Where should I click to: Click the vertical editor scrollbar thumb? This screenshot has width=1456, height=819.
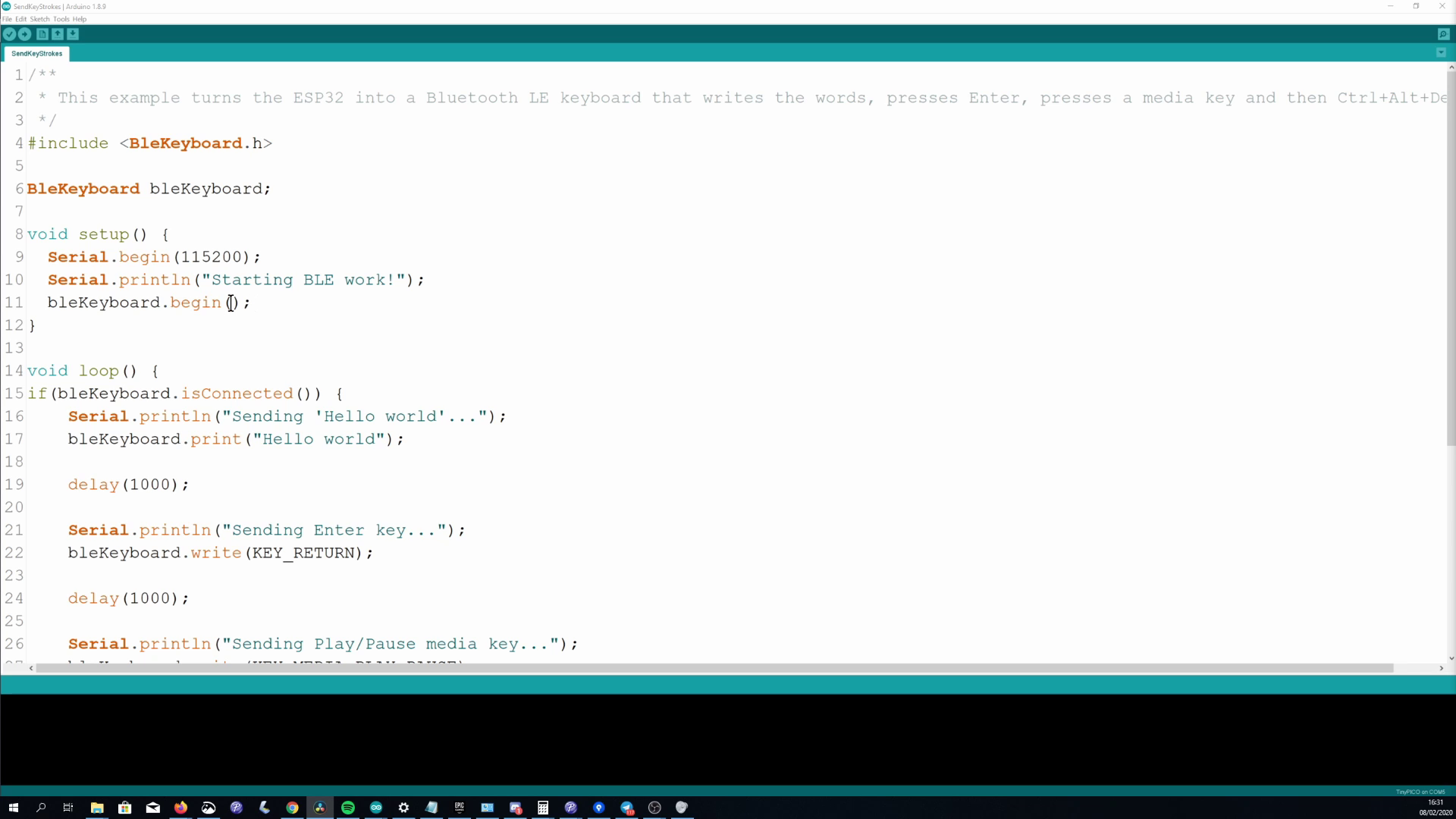(1451, 258)
